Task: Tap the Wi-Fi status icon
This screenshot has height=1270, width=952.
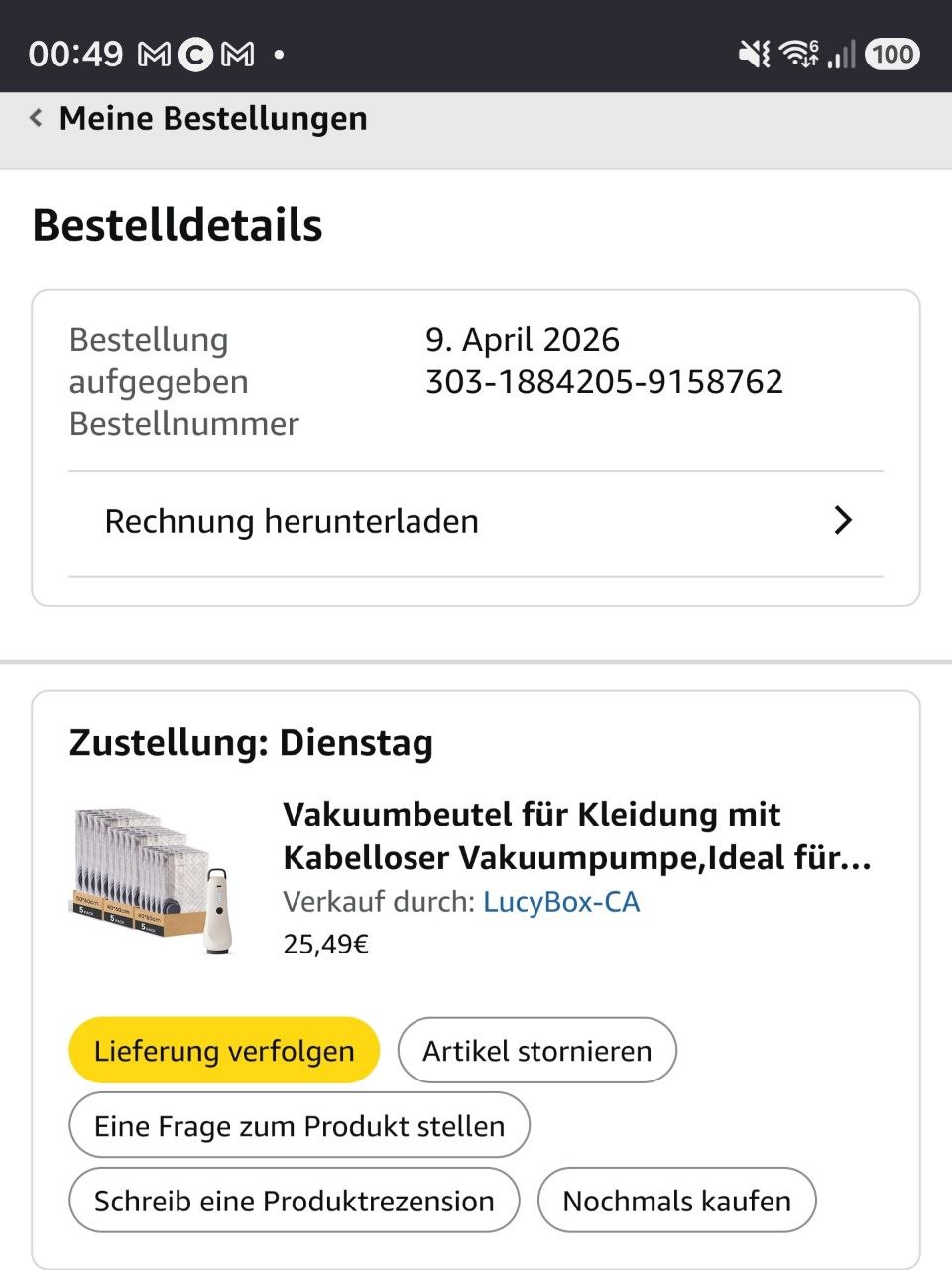Action: [799, 54]
